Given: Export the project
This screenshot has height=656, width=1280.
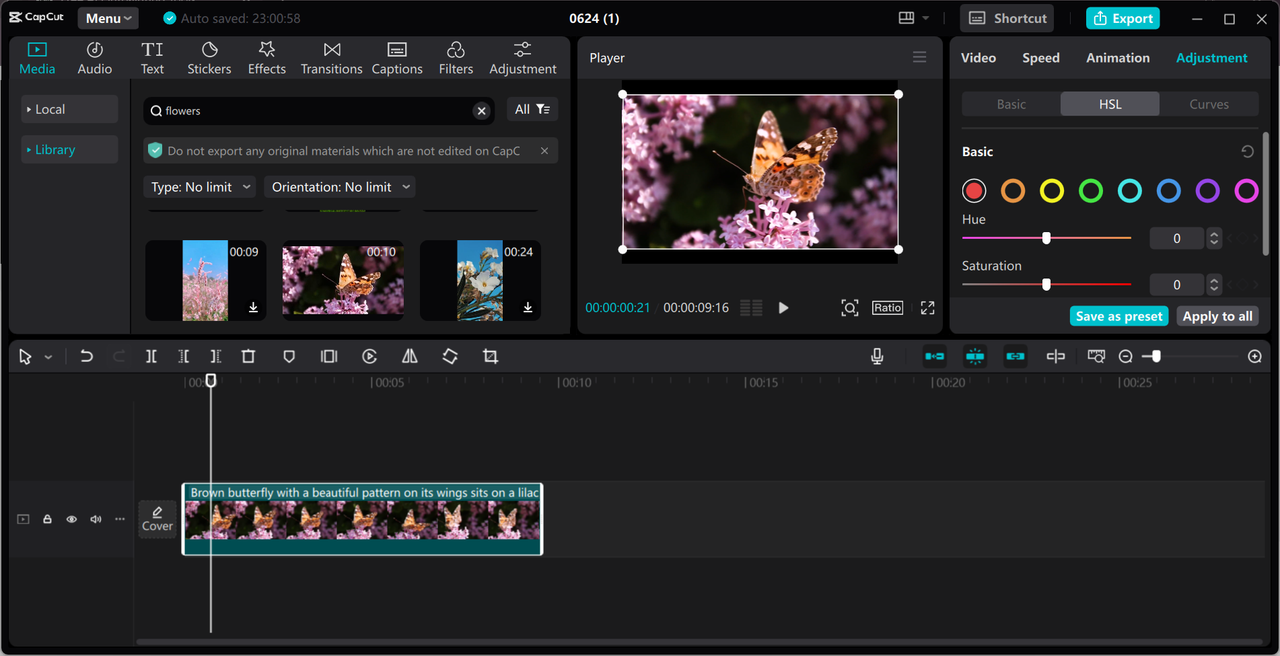Looking at the screenshot, I should coord(1122,18).
